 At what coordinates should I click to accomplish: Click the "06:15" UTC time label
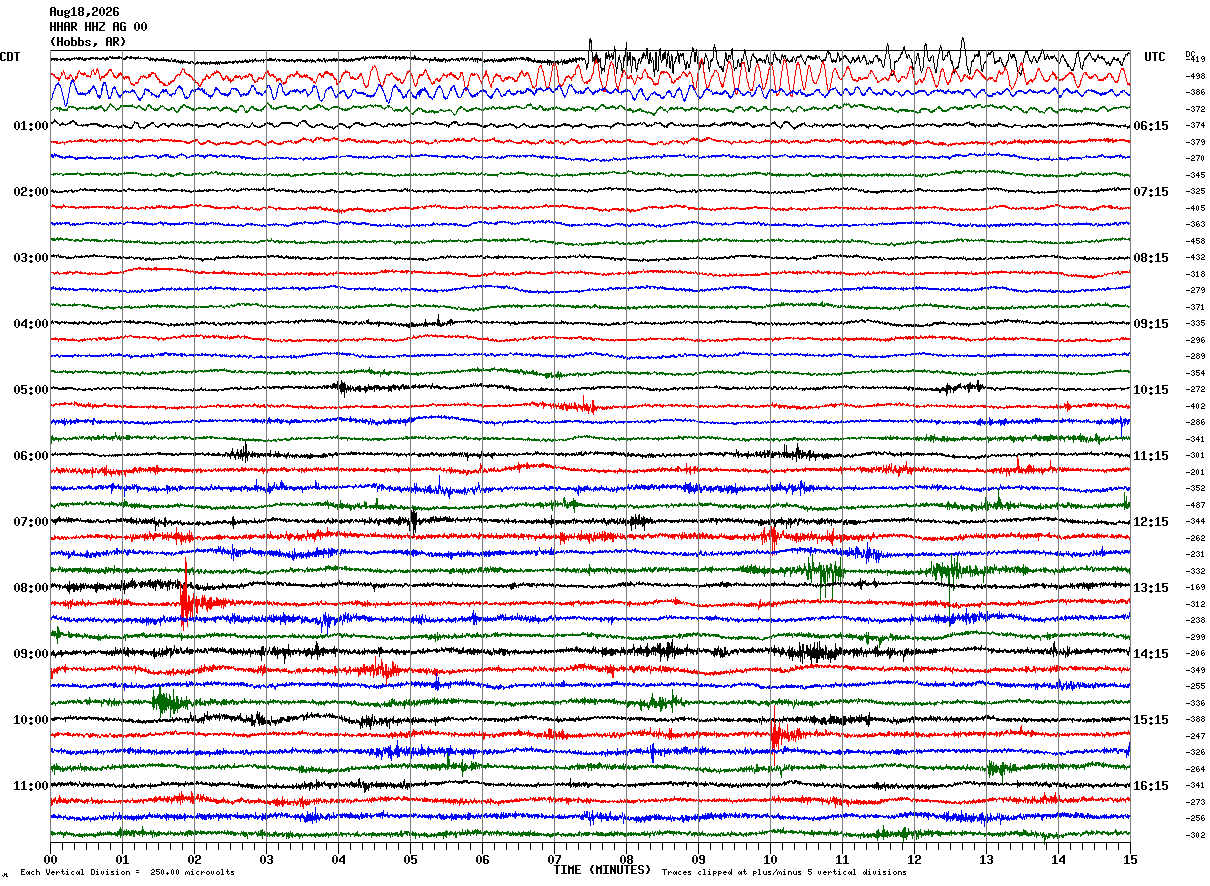1151,126
